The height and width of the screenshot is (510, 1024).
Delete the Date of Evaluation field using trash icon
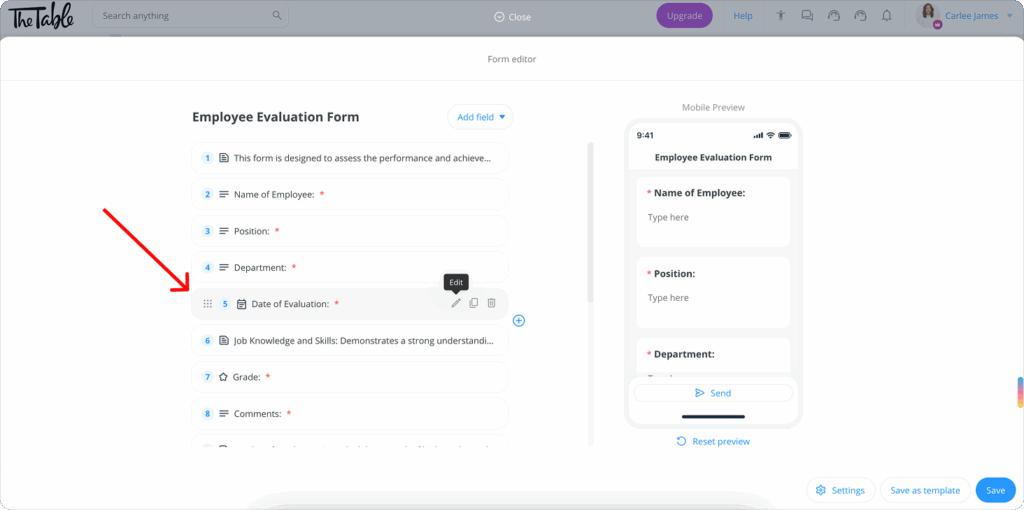(491, 303)
